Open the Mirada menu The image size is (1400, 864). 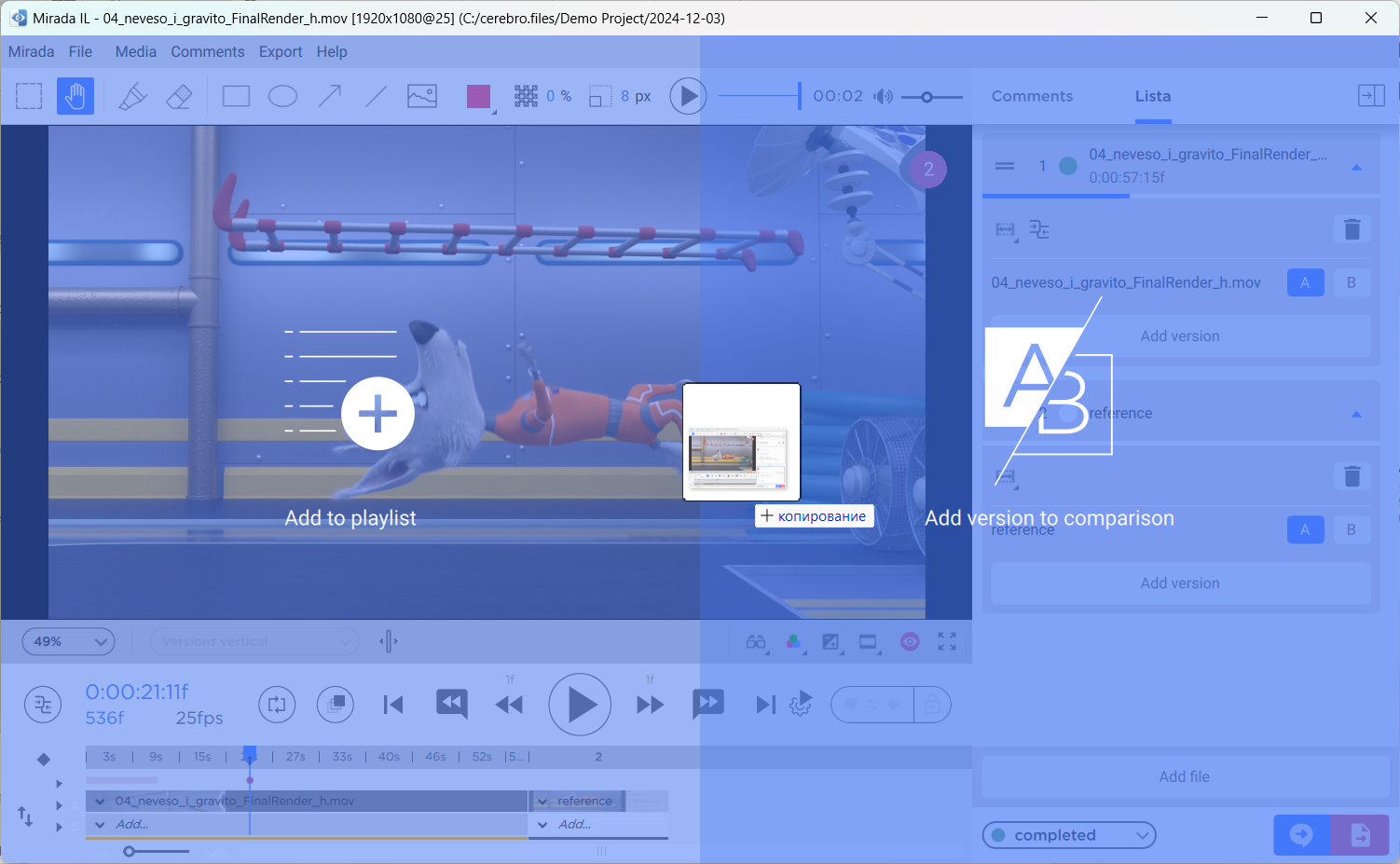(x=32, y=51)
